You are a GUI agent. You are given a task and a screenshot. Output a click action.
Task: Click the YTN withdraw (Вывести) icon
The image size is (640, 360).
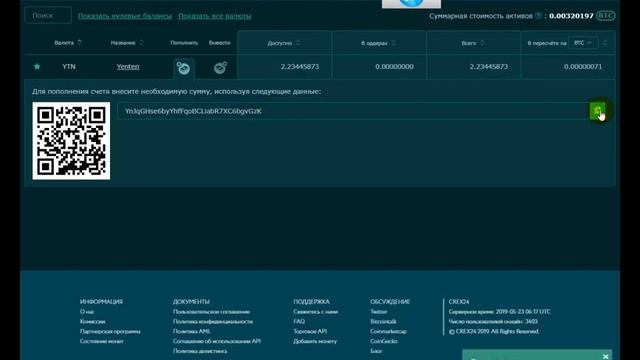tap(220, 67)
